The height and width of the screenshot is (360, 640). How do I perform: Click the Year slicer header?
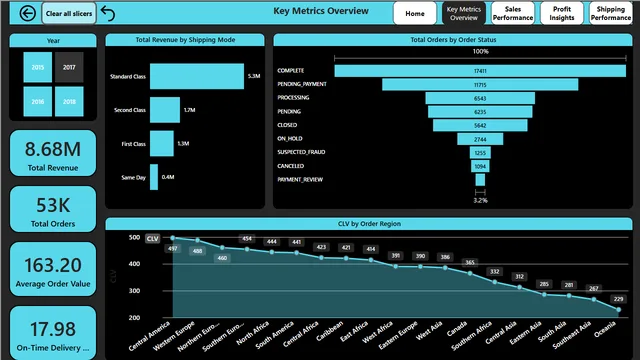pos(53,40)
